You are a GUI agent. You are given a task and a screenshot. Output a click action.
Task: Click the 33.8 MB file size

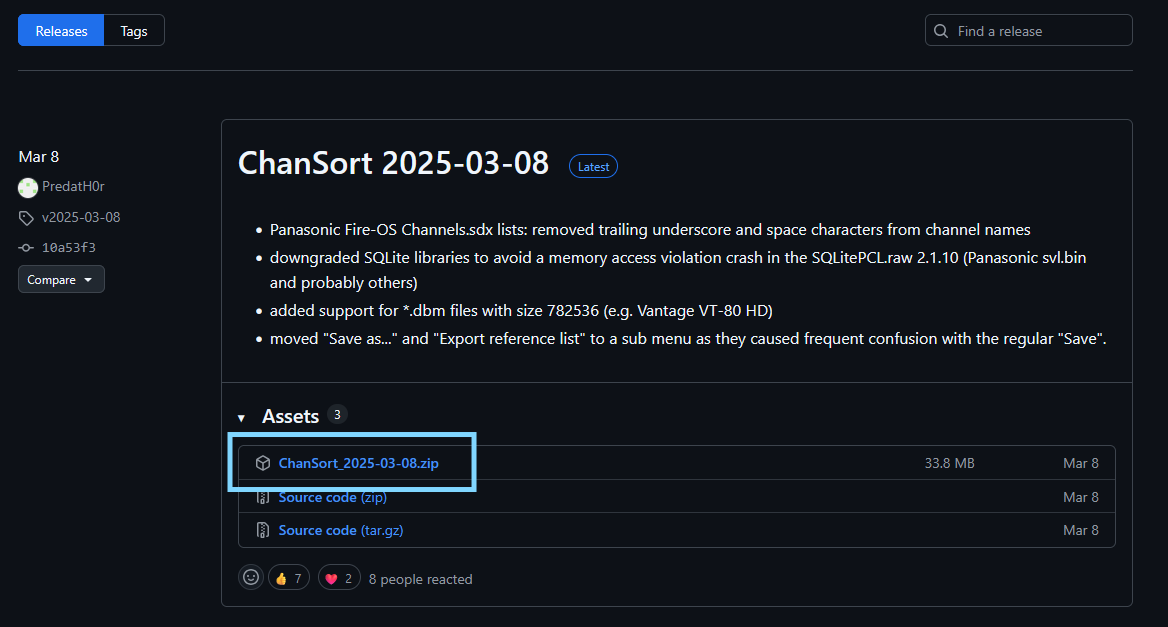tap(949, 463)
